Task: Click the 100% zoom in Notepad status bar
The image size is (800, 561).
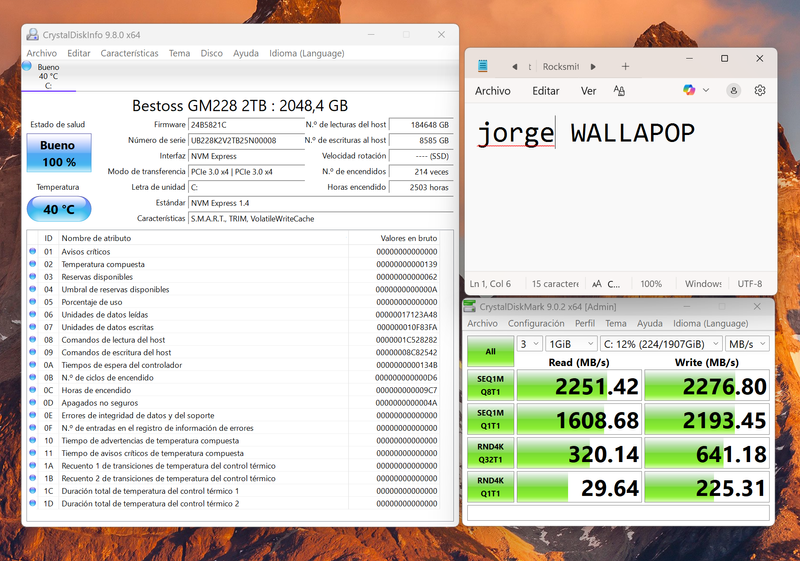Action: (651, 284)
